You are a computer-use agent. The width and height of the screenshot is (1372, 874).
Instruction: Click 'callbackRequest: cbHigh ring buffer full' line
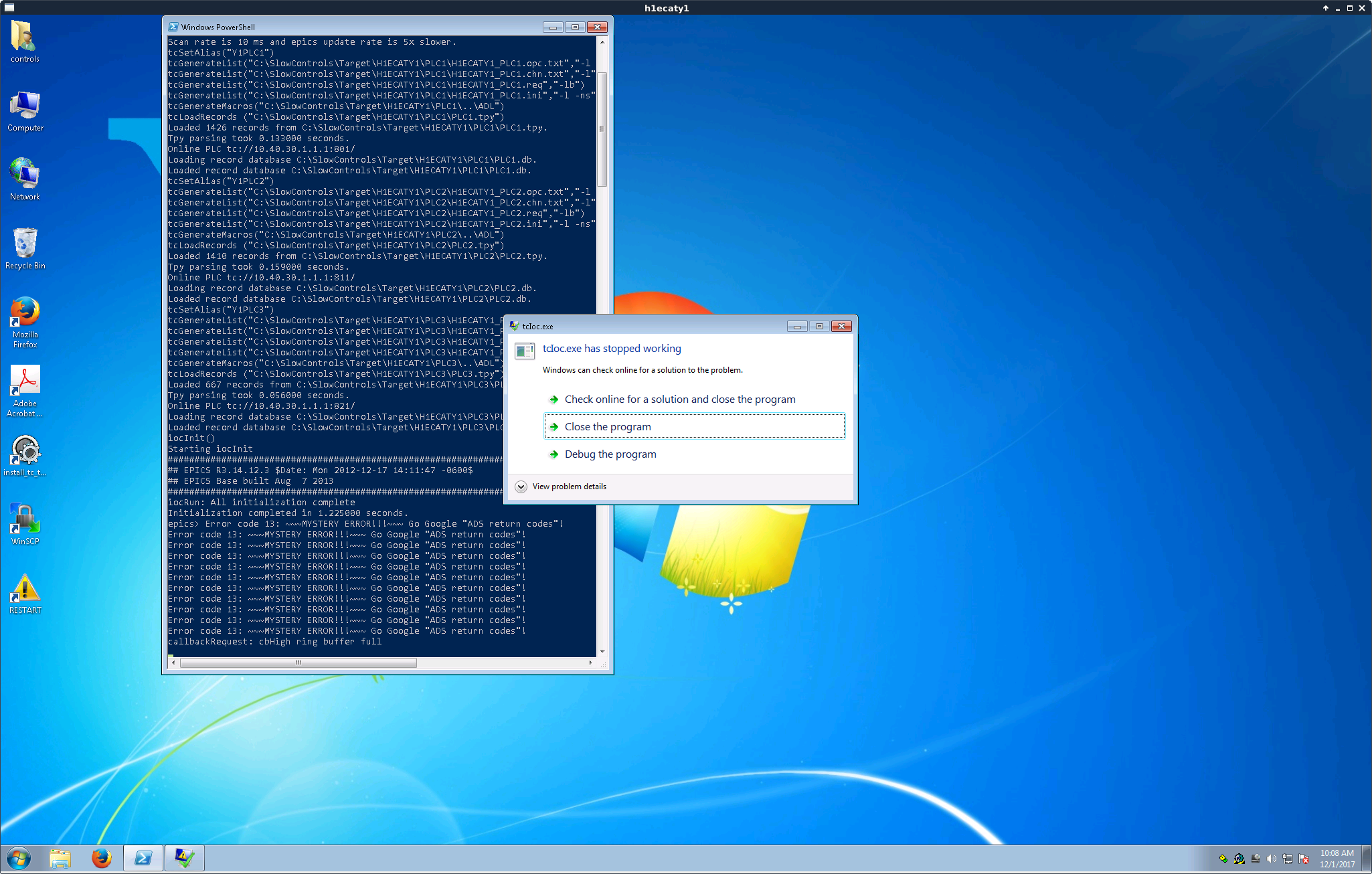[274, 641]
